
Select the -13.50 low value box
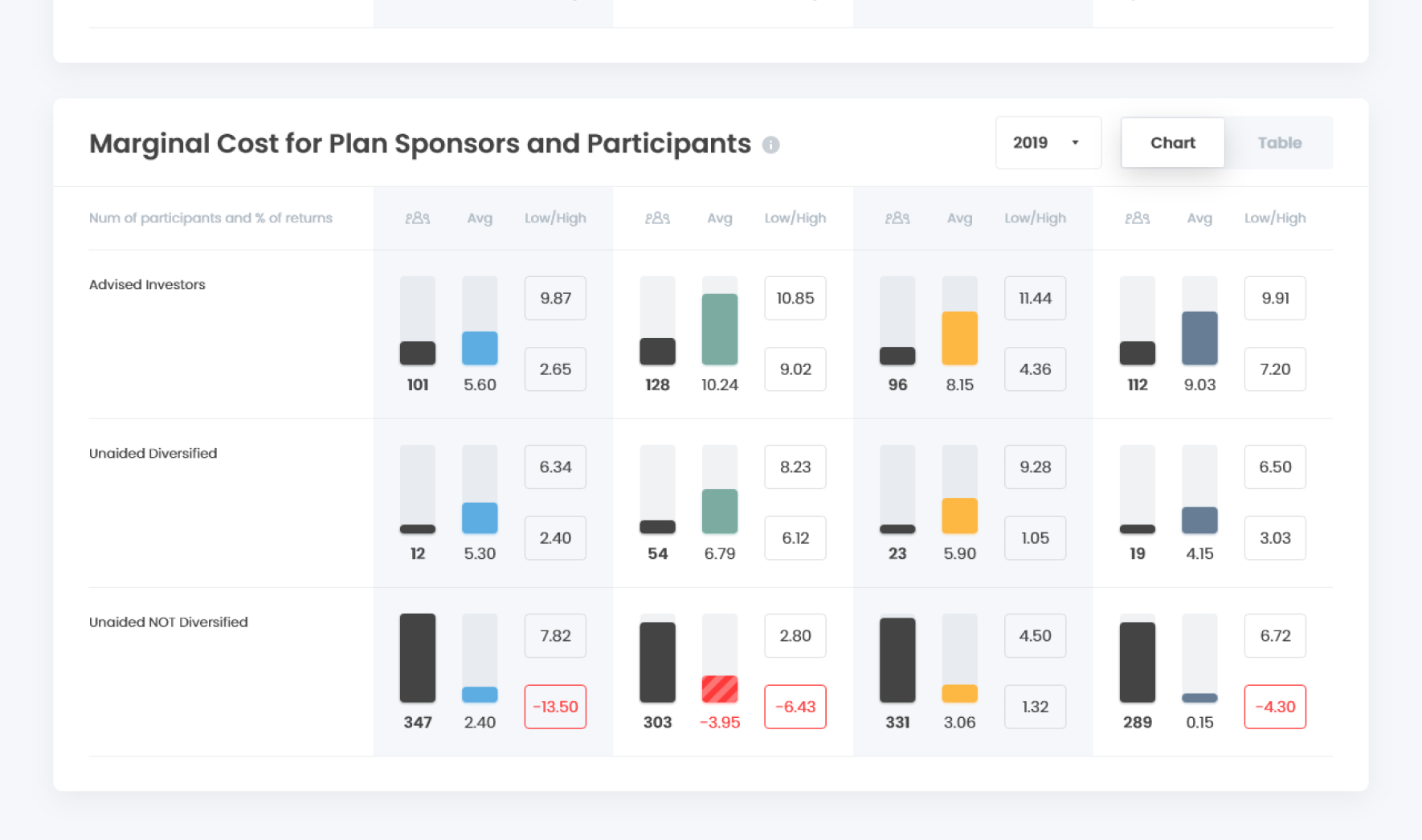click(555, 707)
